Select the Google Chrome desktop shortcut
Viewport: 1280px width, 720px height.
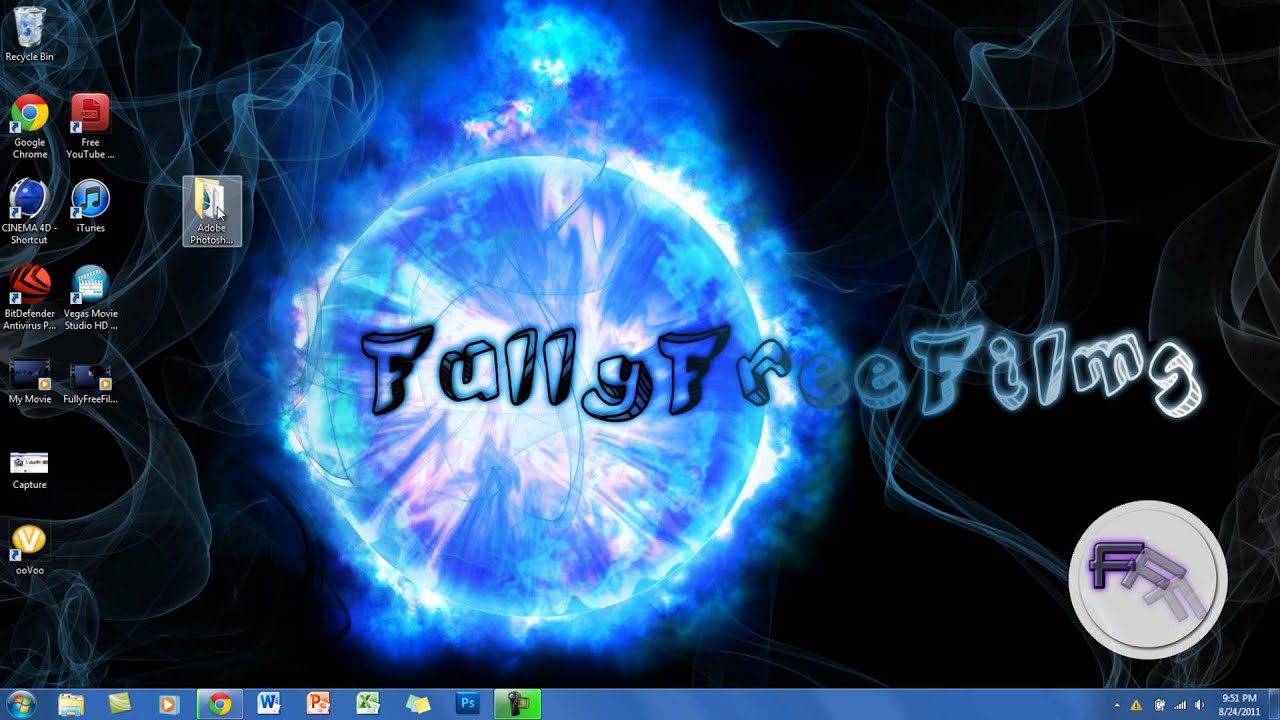[x=30, y=127]
